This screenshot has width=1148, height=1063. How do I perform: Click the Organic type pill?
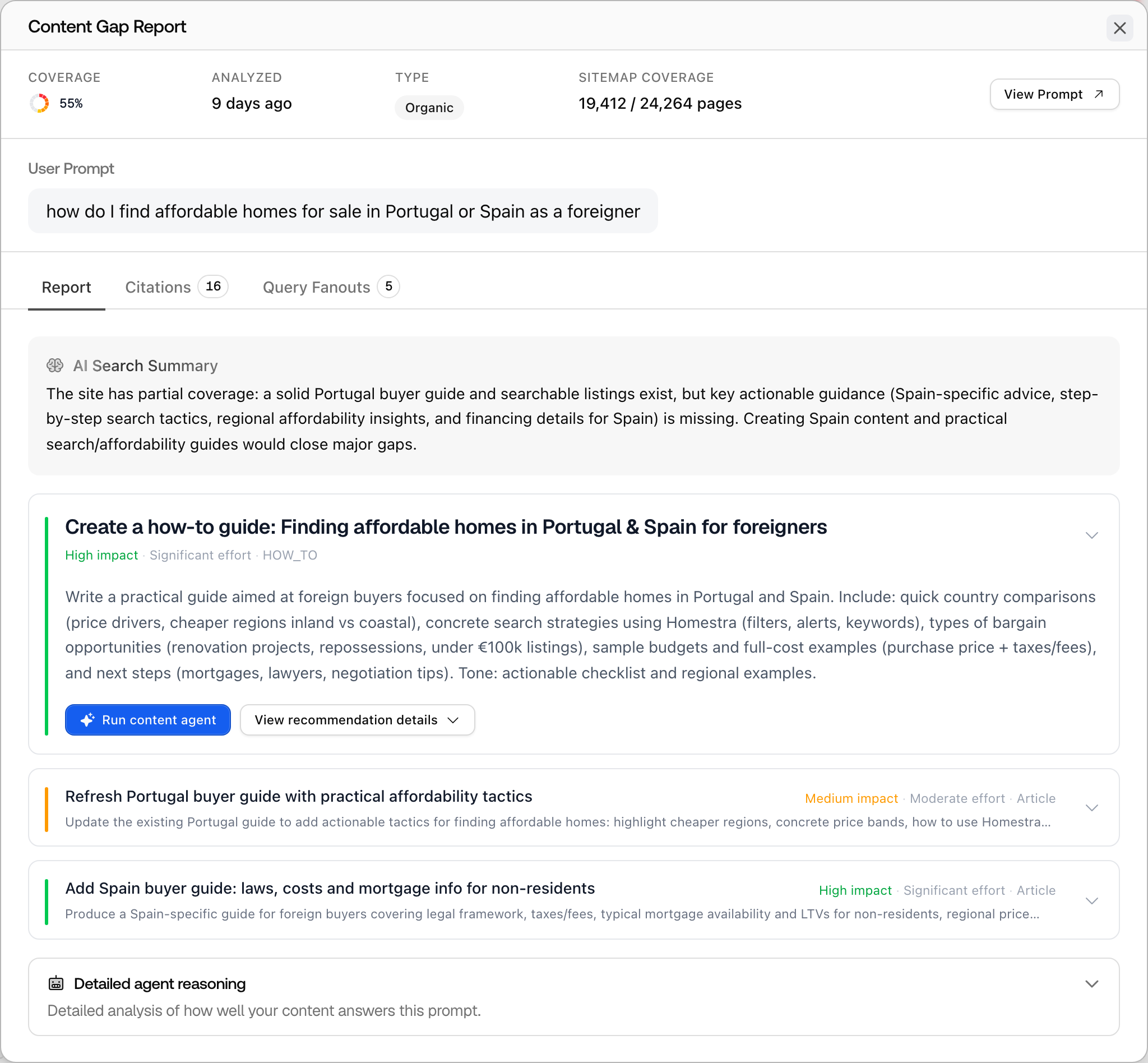[429, 108]
